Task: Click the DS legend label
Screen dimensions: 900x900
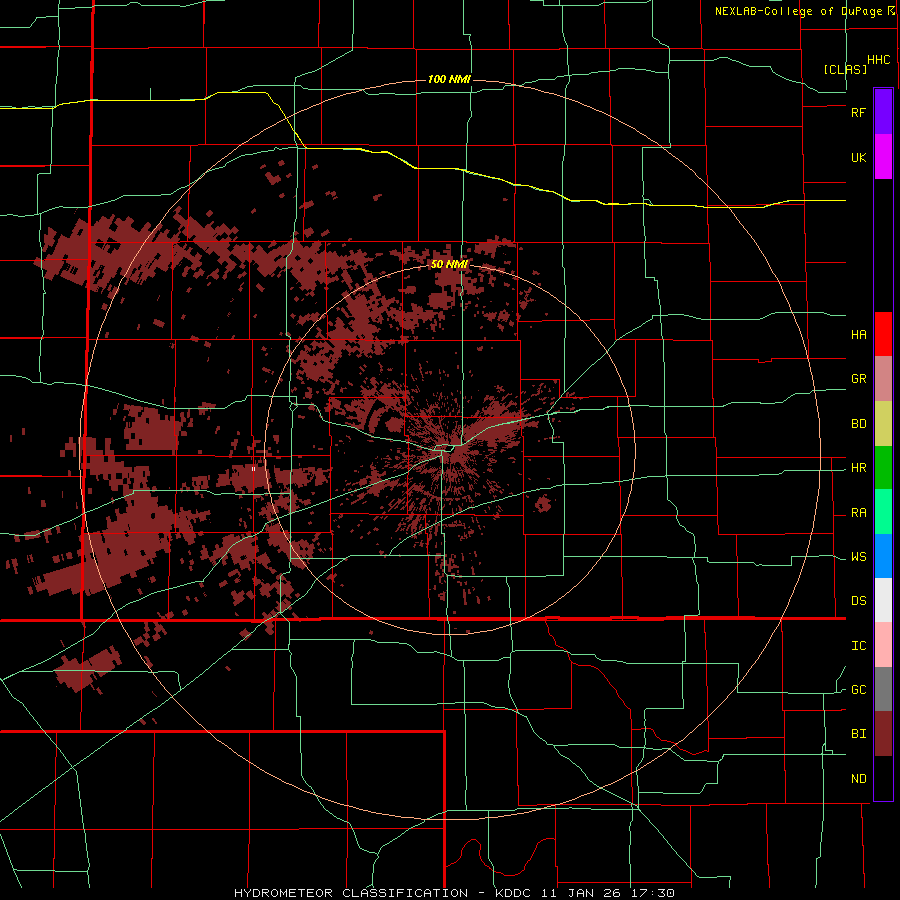Action: click(x=858, y=601)
